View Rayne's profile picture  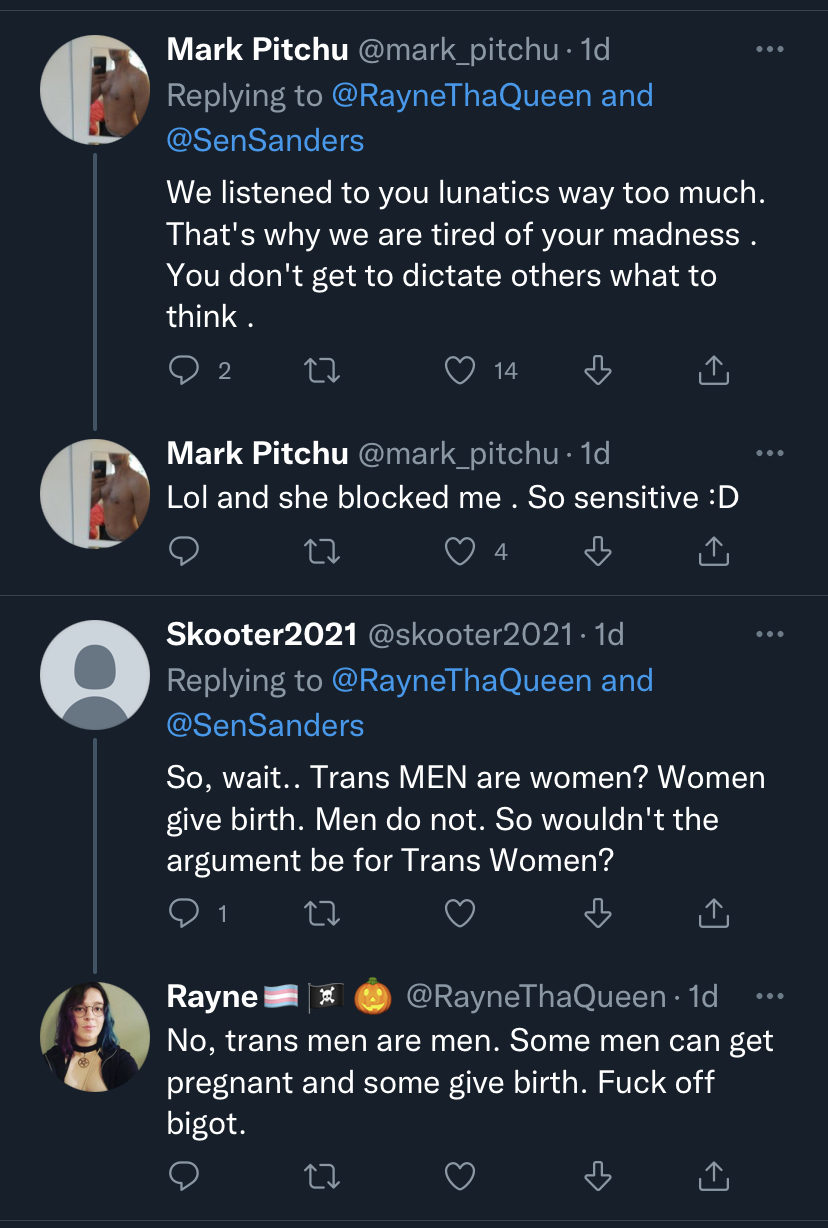click(x=94, y=1036)
